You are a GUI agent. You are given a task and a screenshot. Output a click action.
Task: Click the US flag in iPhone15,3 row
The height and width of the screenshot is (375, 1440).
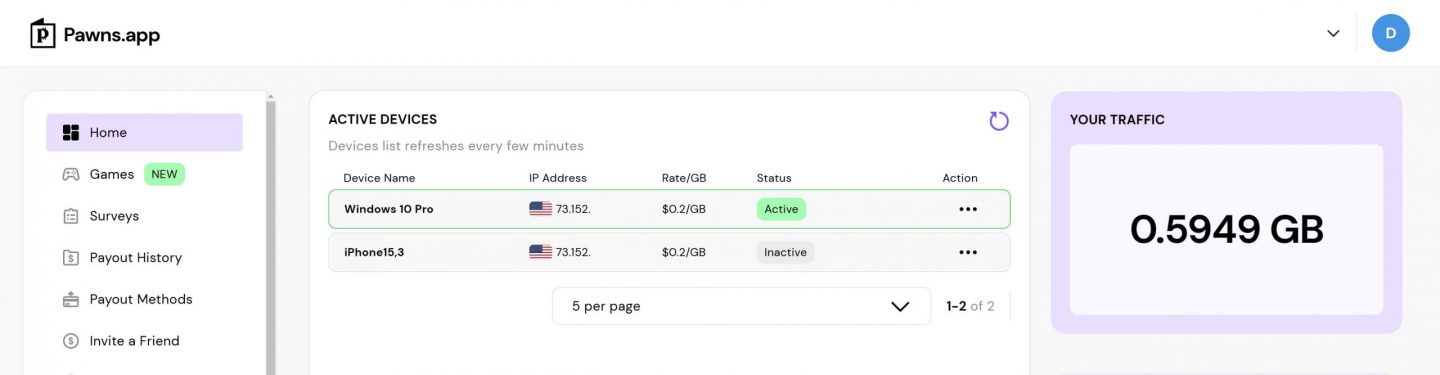(x=540, y=252)
